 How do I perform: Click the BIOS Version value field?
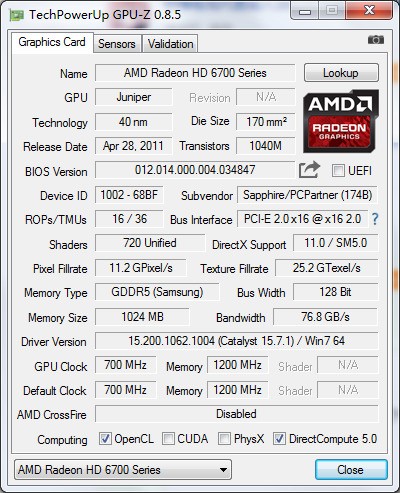pos(195,170)
